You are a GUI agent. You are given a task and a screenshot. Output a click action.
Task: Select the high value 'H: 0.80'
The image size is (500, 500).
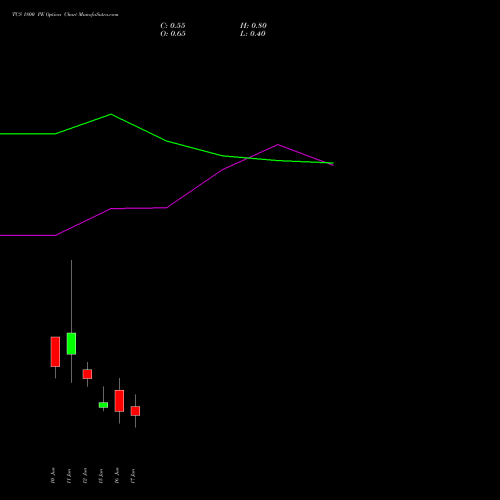tap(253, 26)
